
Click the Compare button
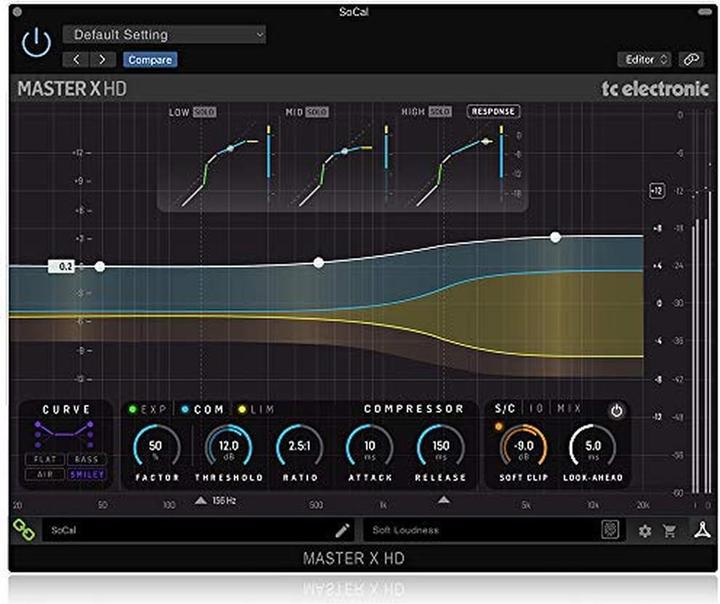click(150, 60)
